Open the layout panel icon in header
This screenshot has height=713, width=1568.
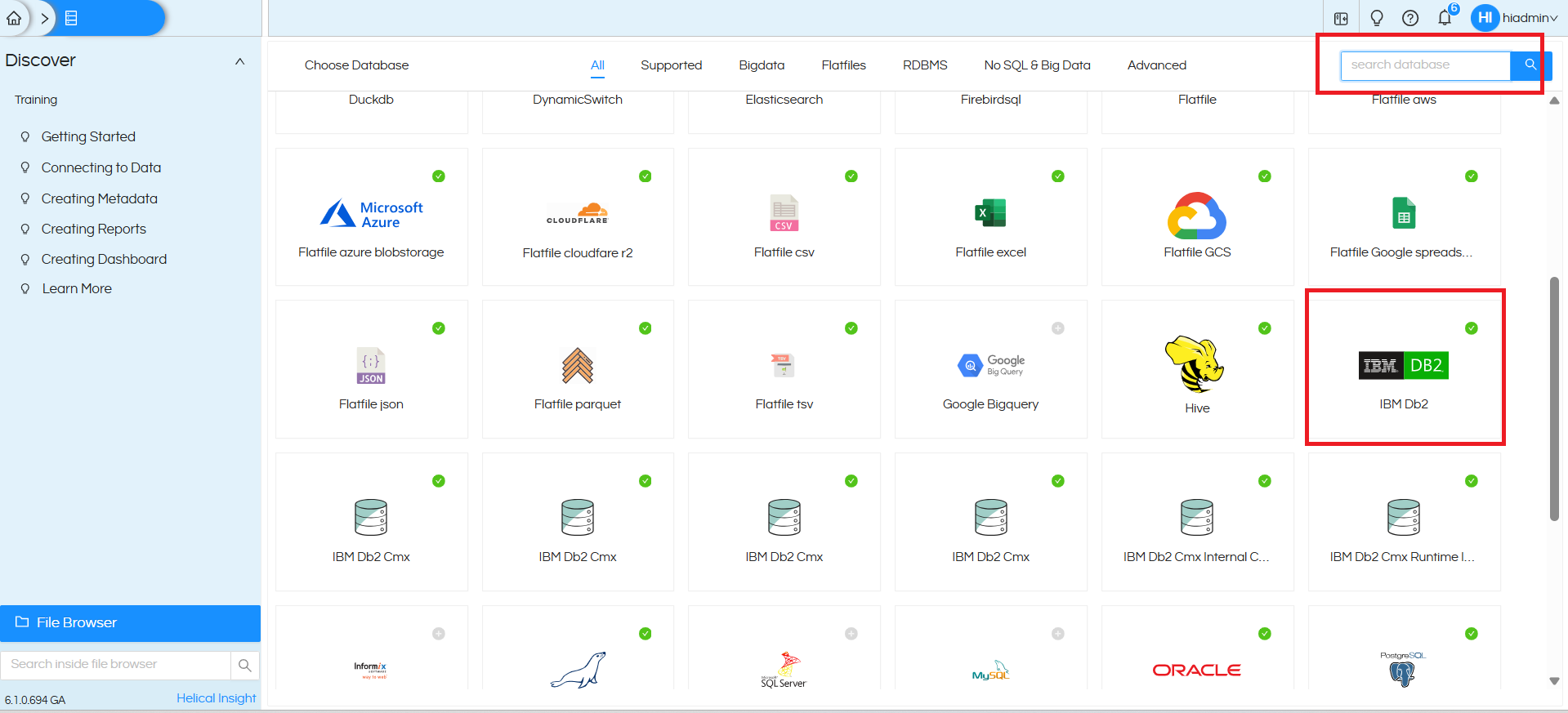point(1341,18)
